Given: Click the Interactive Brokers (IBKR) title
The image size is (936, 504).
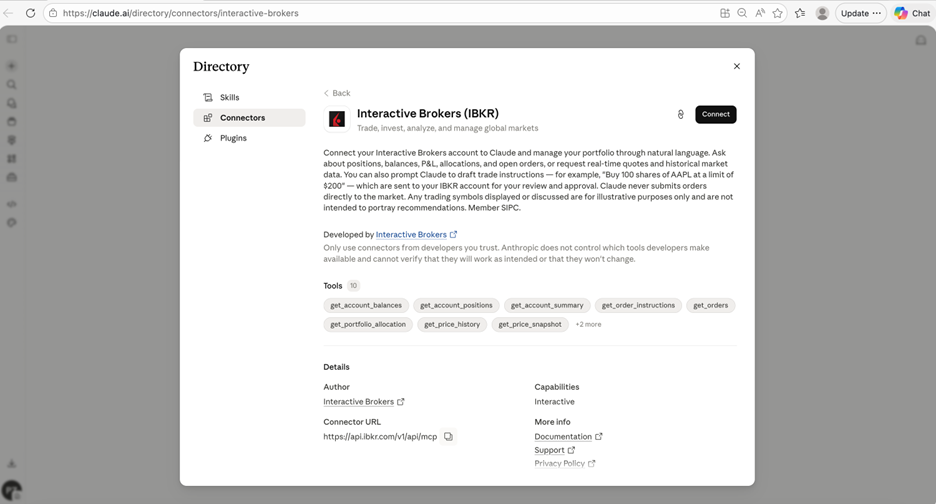Looking at the screenshot, I should click(427, 113).
